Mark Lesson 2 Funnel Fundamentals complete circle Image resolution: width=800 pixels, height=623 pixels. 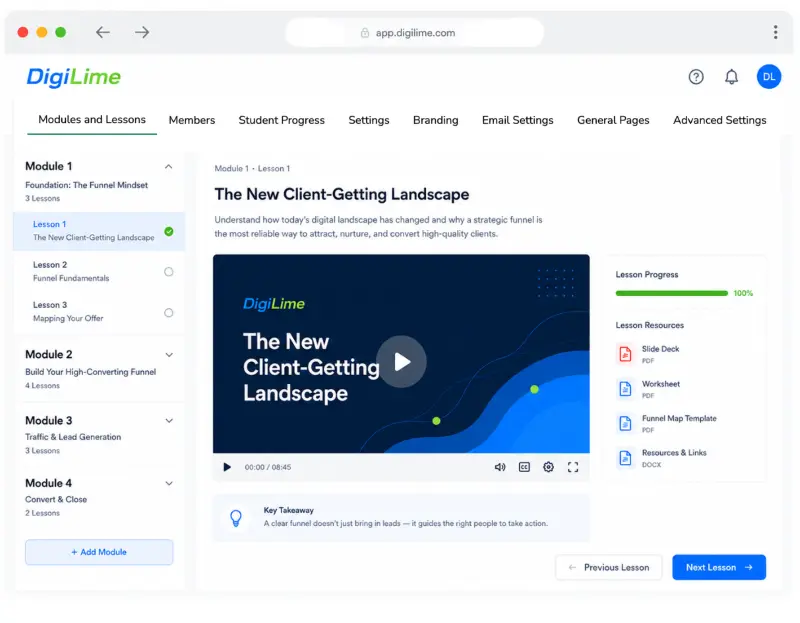(169, 271)
